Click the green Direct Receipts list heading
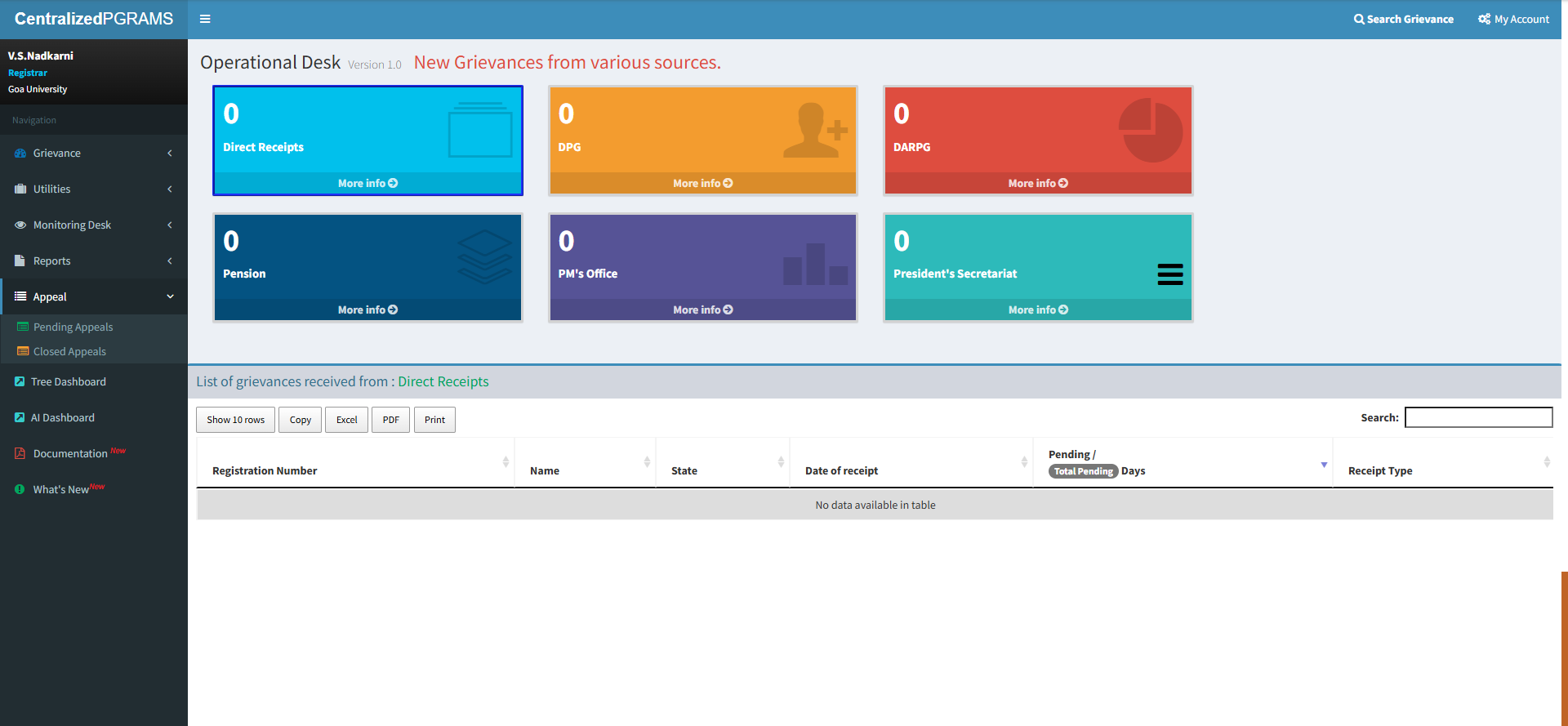 [x=443, y=381]
